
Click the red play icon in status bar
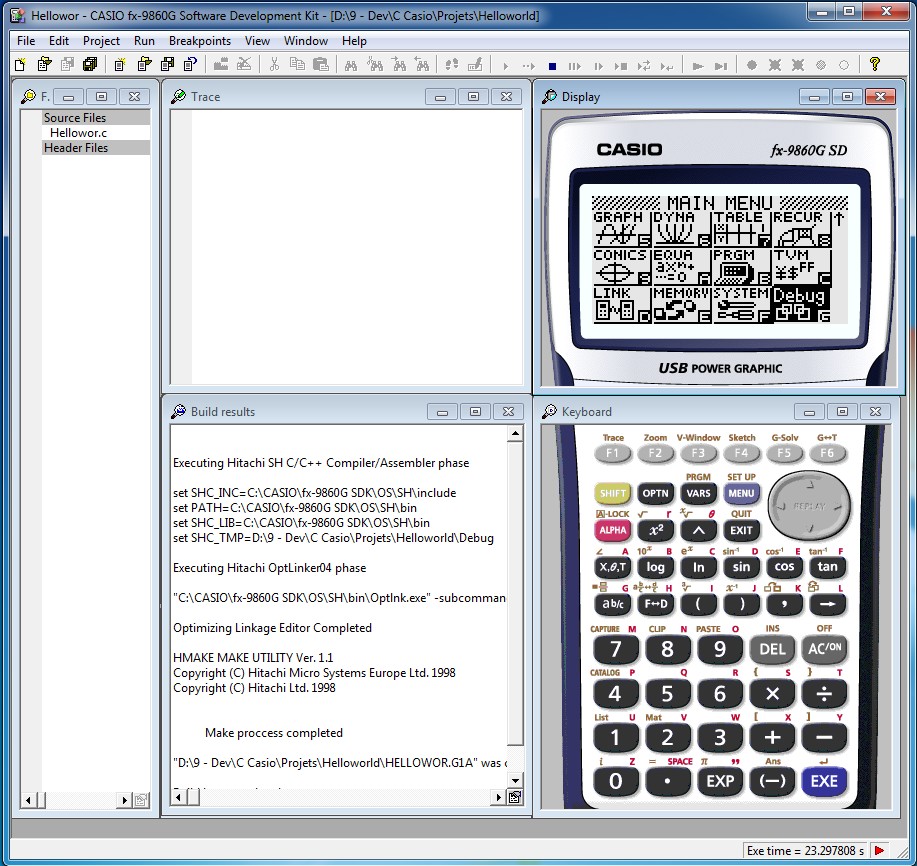pos(879,850)
